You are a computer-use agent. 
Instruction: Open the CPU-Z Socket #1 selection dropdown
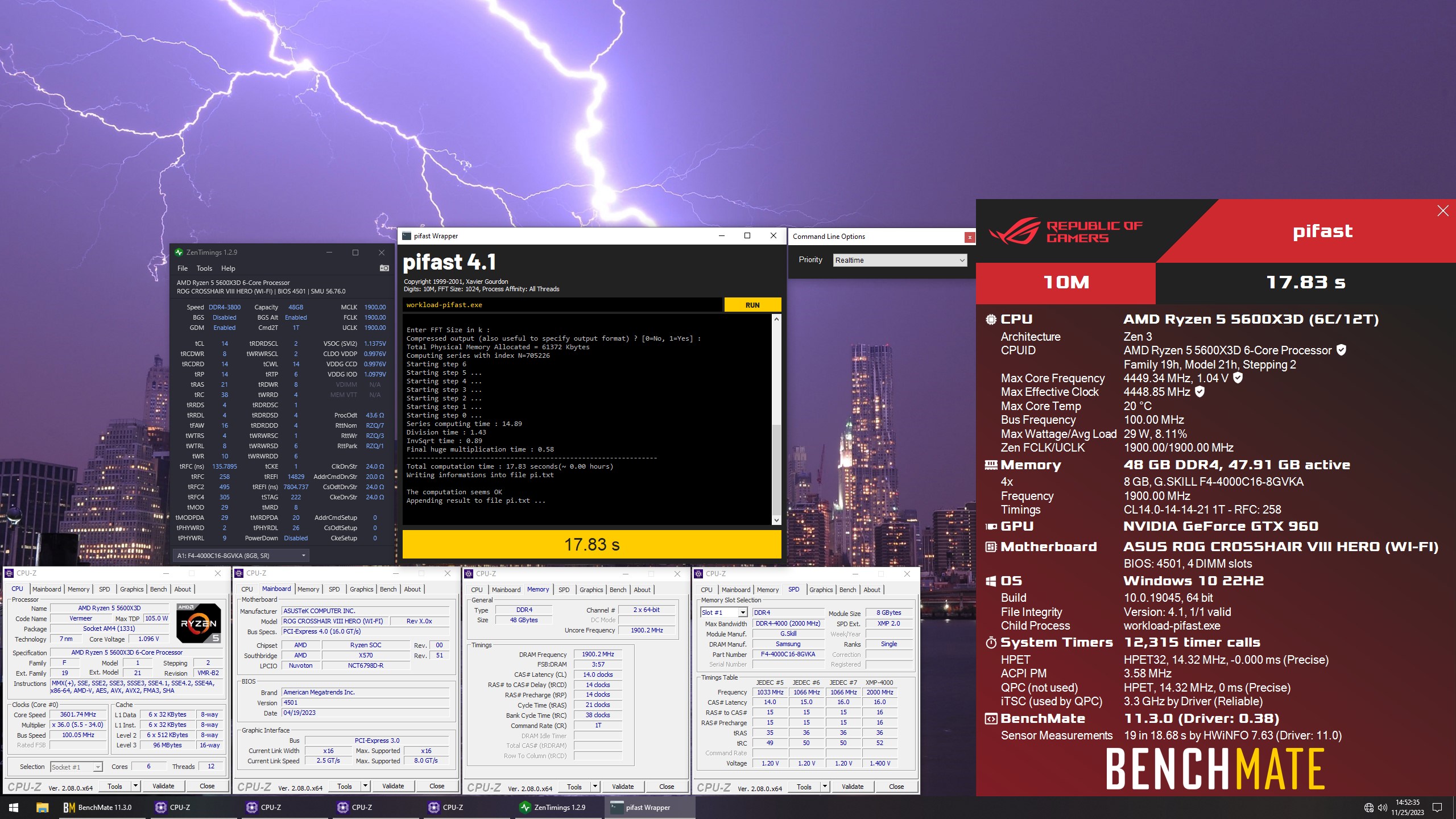[x=76, y=767]
